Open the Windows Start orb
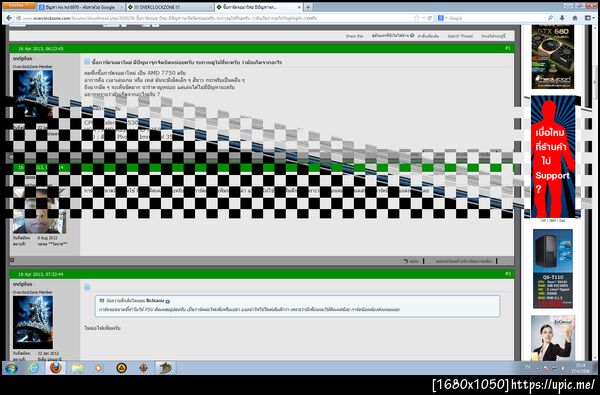 [x=11, y=368]
